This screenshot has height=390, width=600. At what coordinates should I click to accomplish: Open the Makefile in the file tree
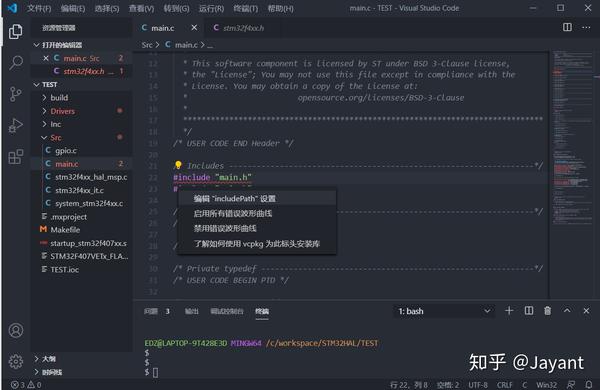point(65,230)
